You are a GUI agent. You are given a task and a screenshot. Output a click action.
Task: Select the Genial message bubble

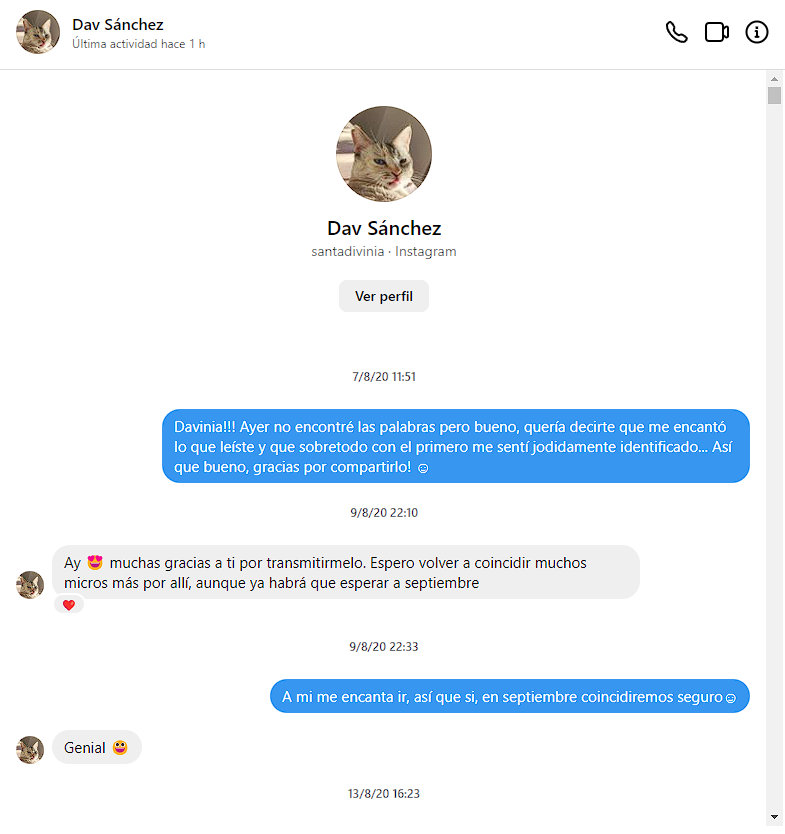97,747
